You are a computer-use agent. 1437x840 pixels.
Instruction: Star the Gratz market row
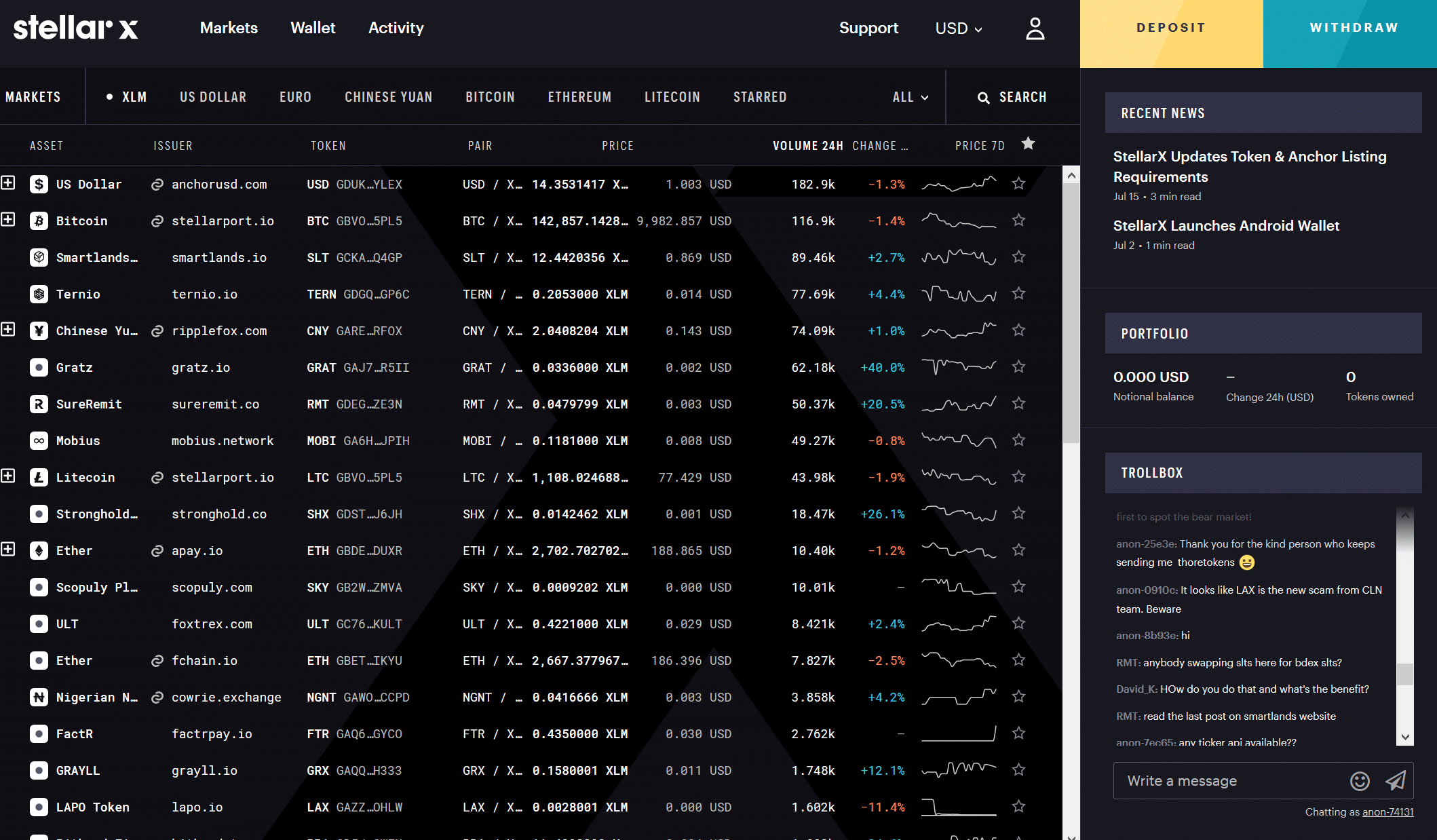coord(1018,366)
